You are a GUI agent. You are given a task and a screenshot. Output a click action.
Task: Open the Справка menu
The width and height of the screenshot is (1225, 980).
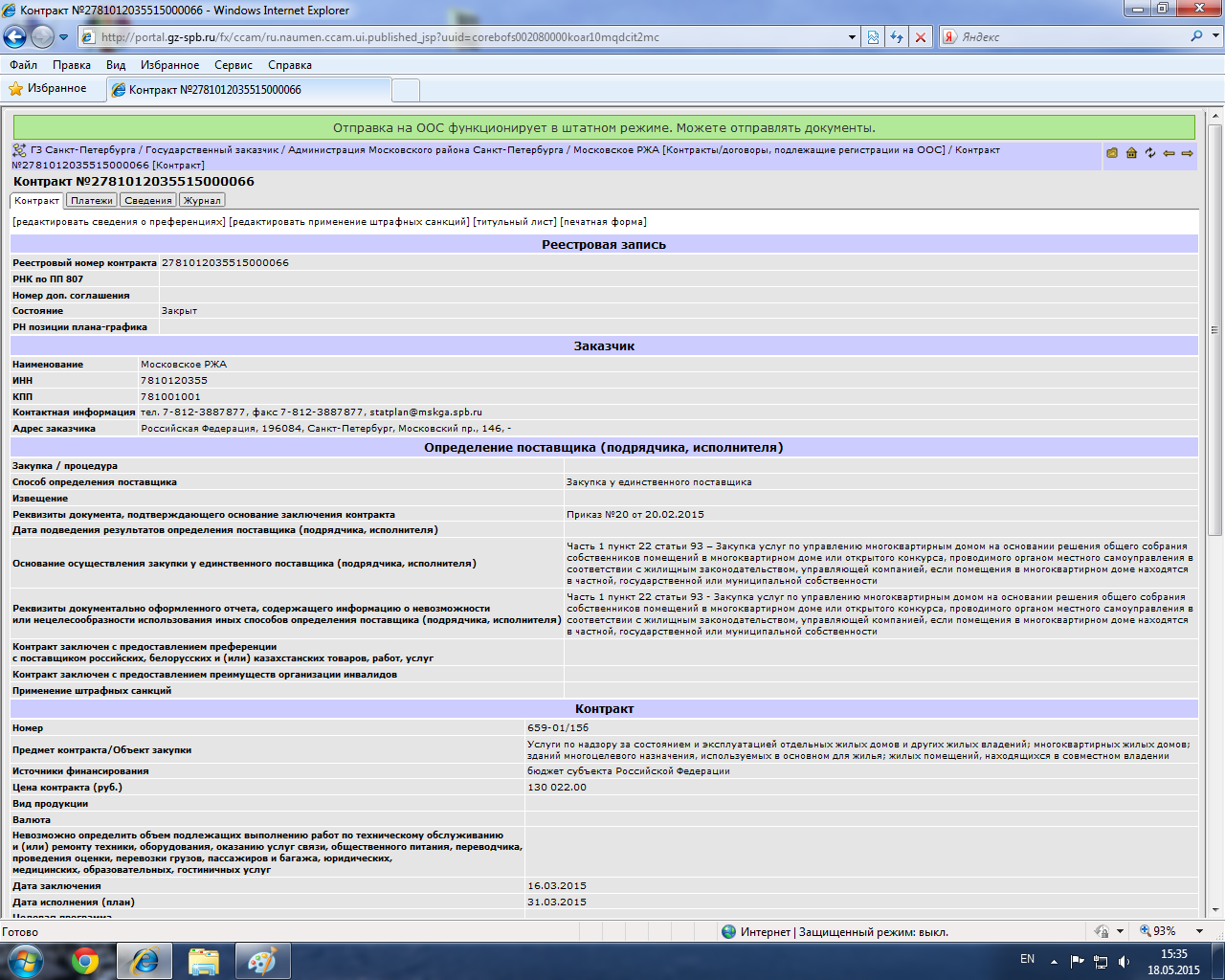290,65
